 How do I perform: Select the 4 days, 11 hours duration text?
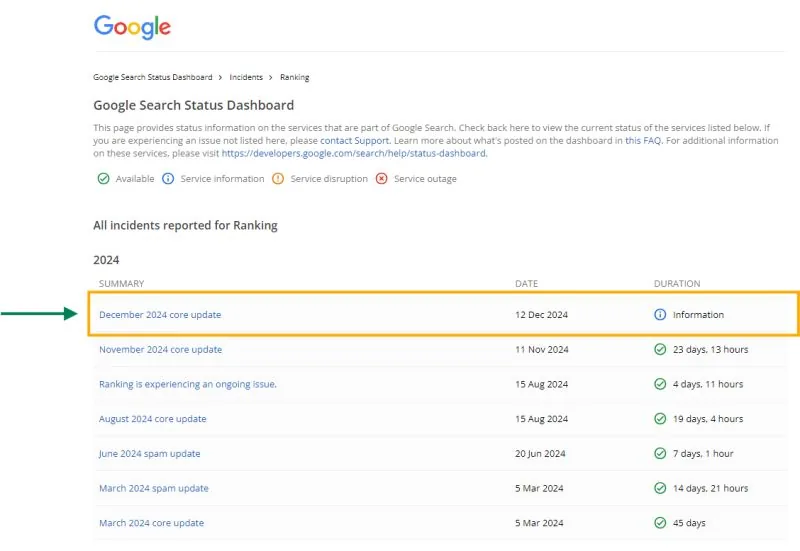point(708,384)
